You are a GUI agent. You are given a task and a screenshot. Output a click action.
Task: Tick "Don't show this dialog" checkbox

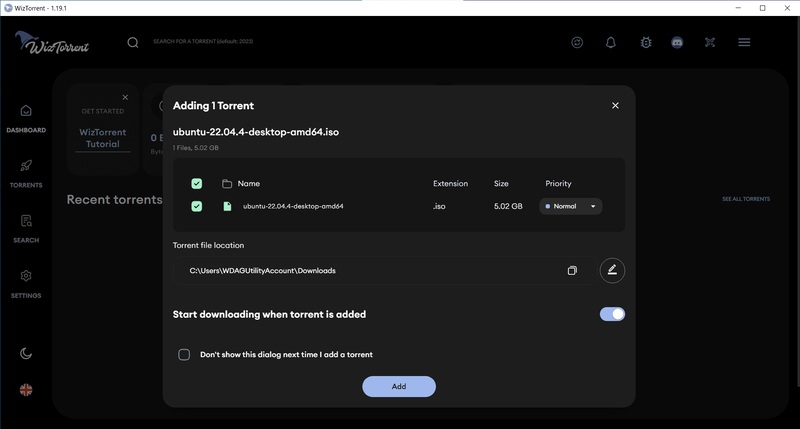184,354
